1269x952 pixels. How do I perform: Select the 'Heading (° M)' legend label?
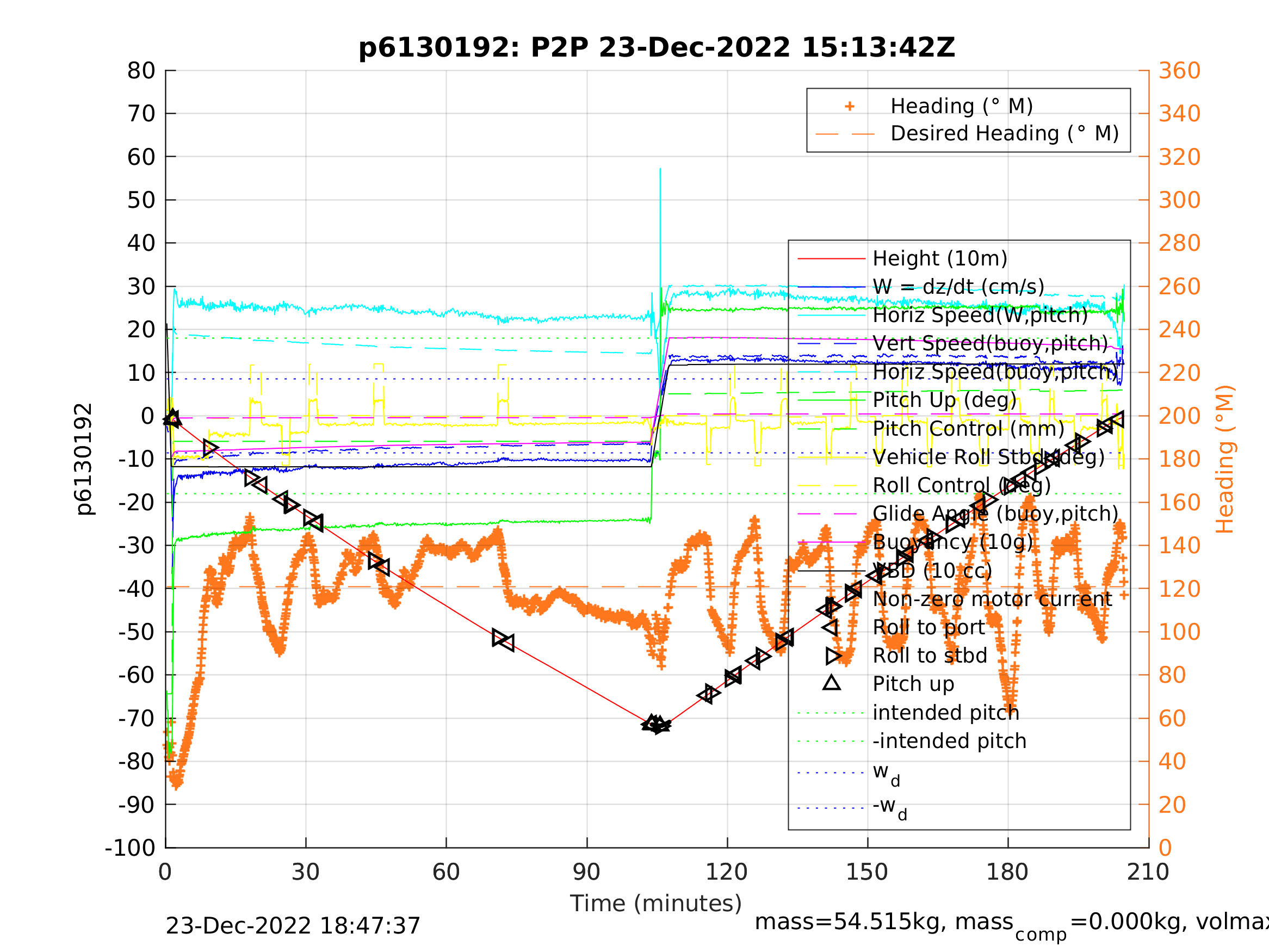(x=962, y=106)
